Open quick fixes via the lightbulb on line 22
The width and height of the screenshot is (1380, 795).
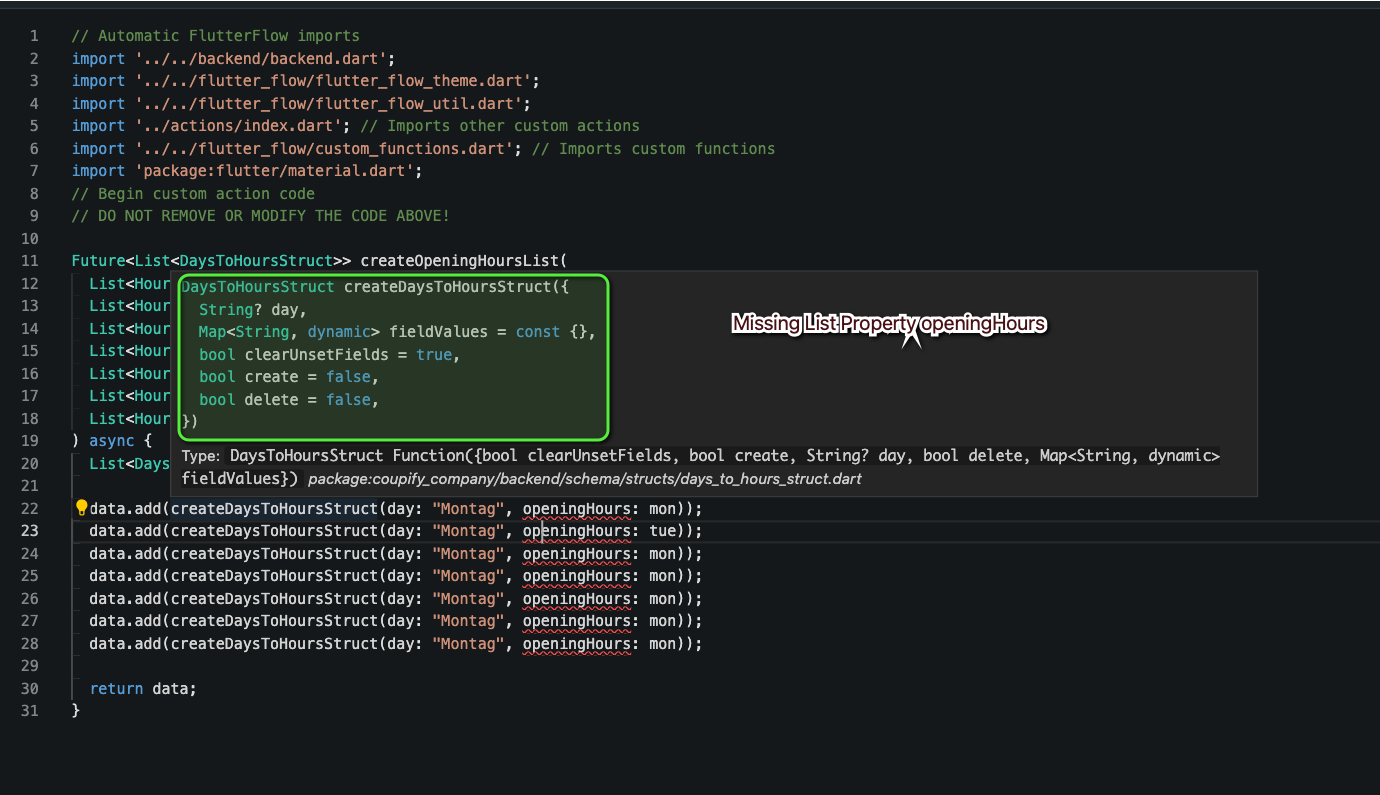click(x=81, y=507)
